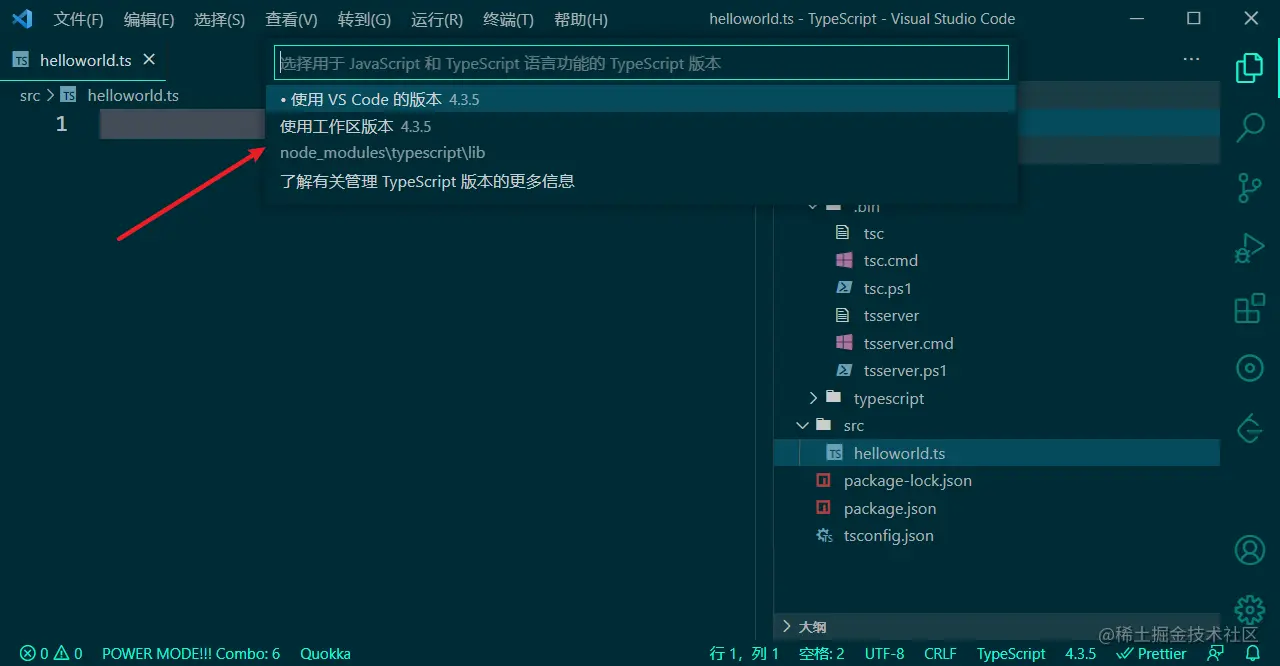Click the feedback icon in status bar

pos(1216,654)
